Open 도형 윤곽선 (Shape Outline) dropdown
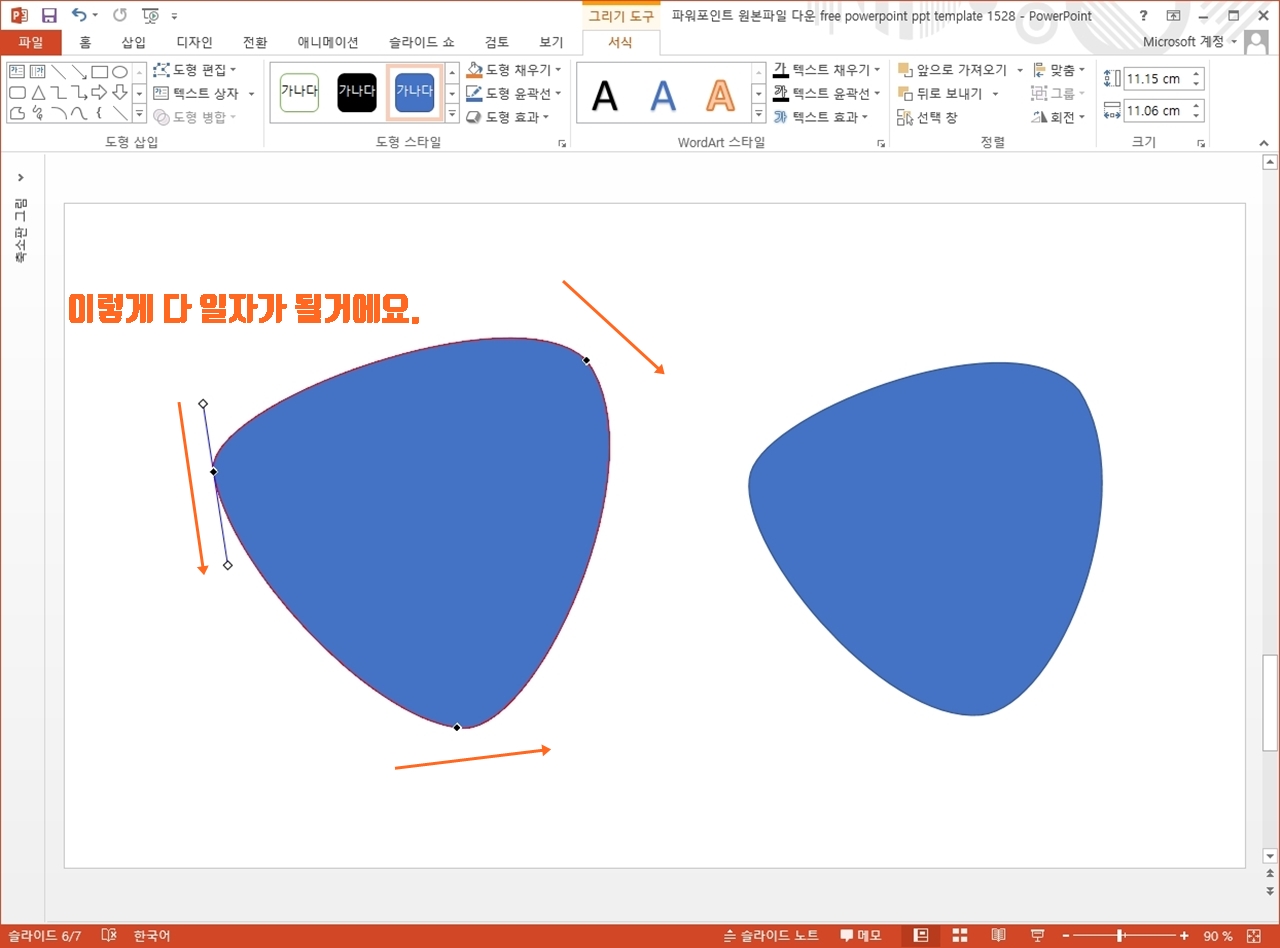1280x948 pixels. click(514, 93)
